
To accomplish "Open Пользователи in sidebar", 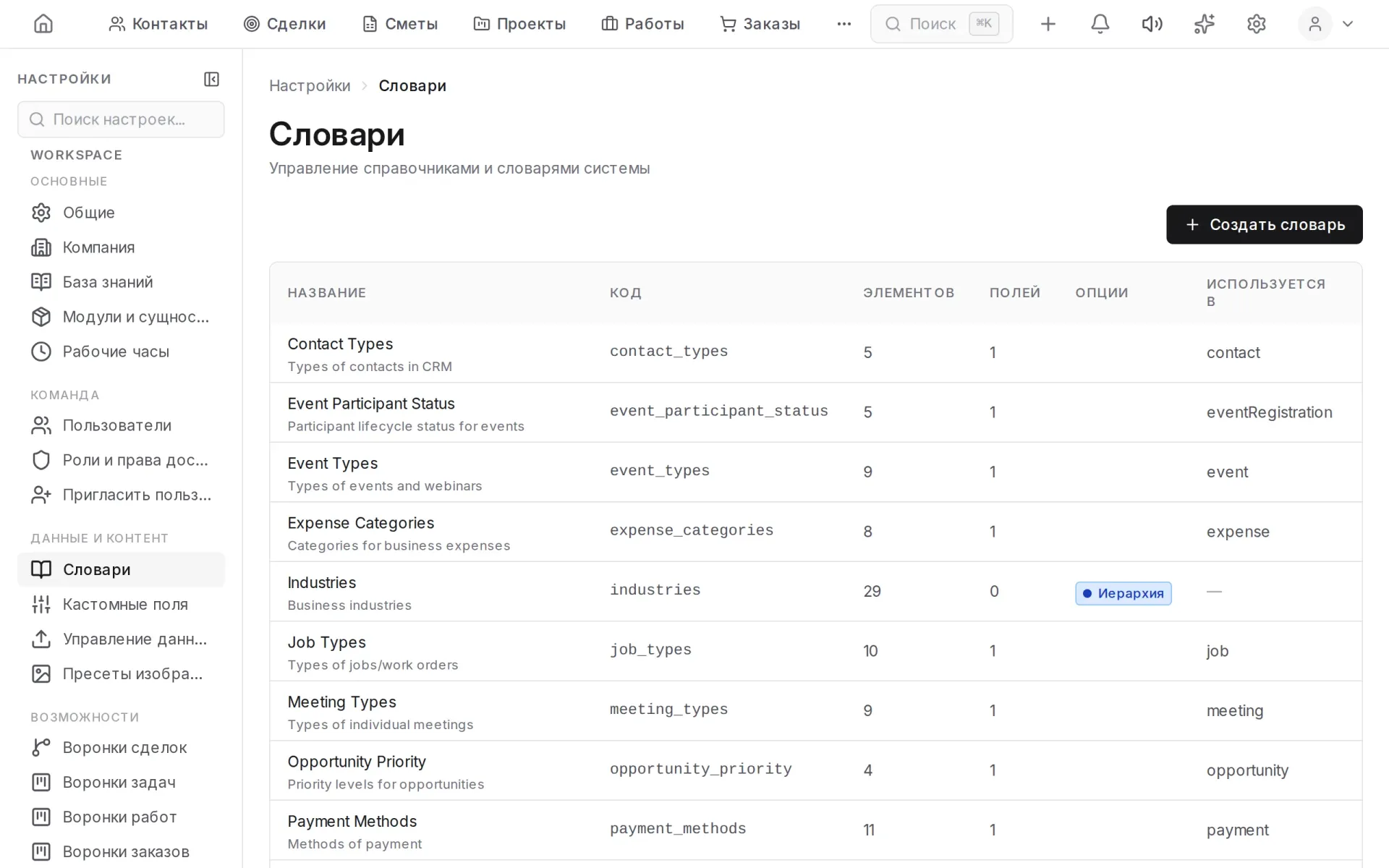I will pos(121,425).
